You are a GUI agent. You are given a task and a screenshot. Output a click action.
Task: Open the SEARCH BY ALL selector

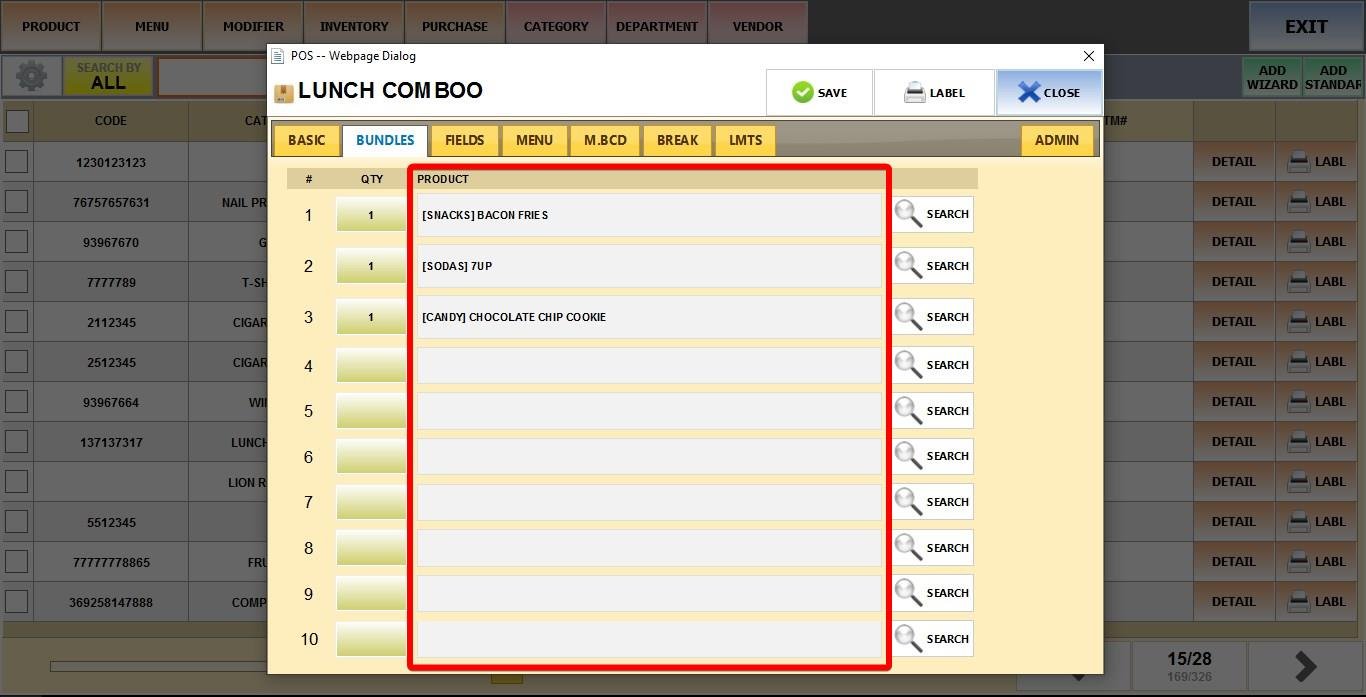click(108, 77)
